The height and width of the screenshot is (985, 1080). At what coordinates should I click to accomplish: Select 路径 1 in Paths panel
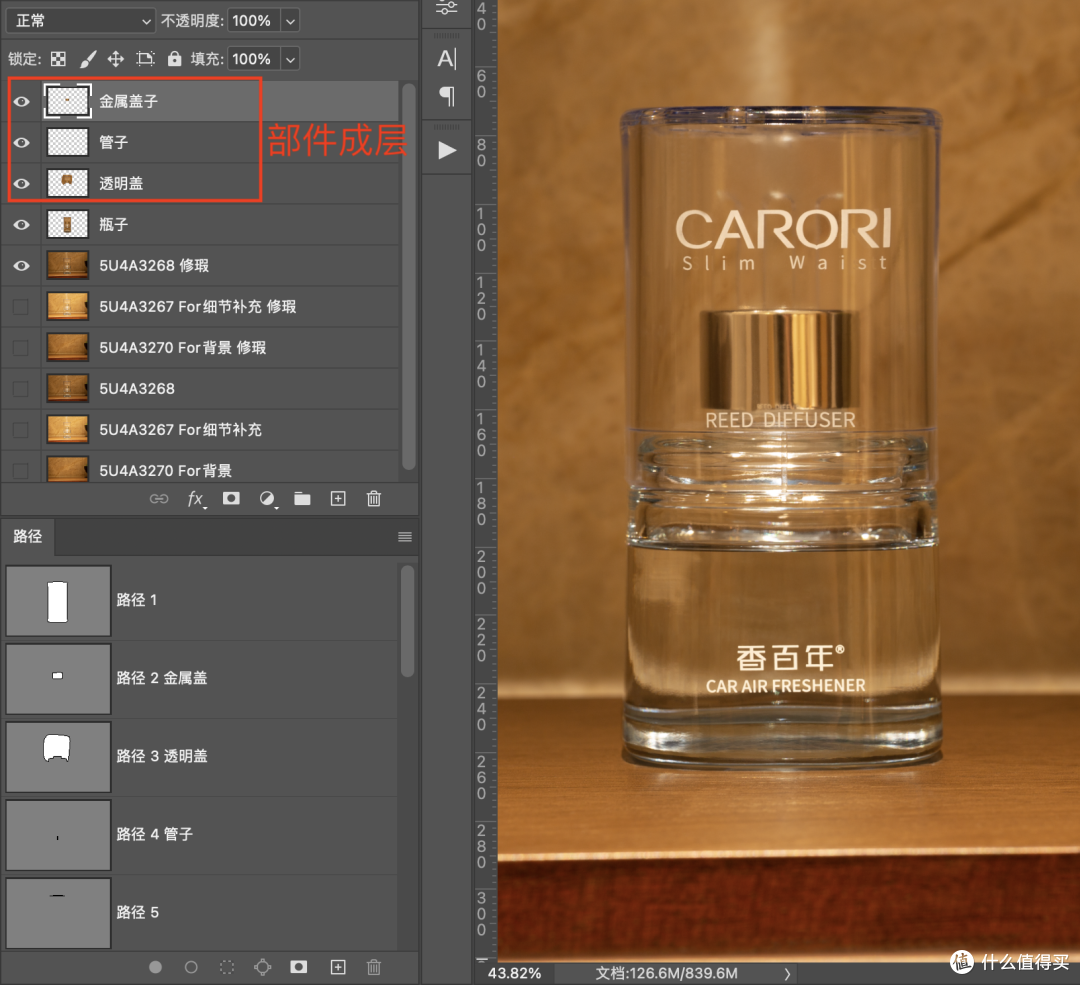point(201,601)
